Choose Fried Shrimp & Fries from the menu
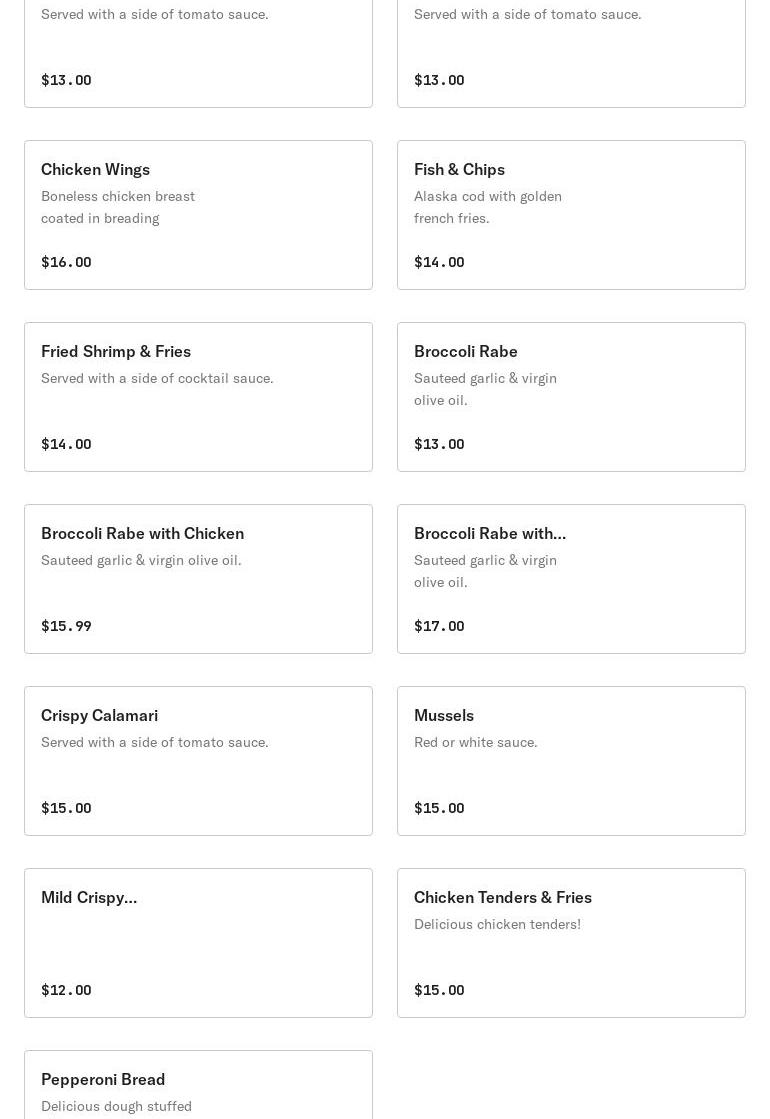This screenshot has width=770, height=1119. (x=116, y=351)
